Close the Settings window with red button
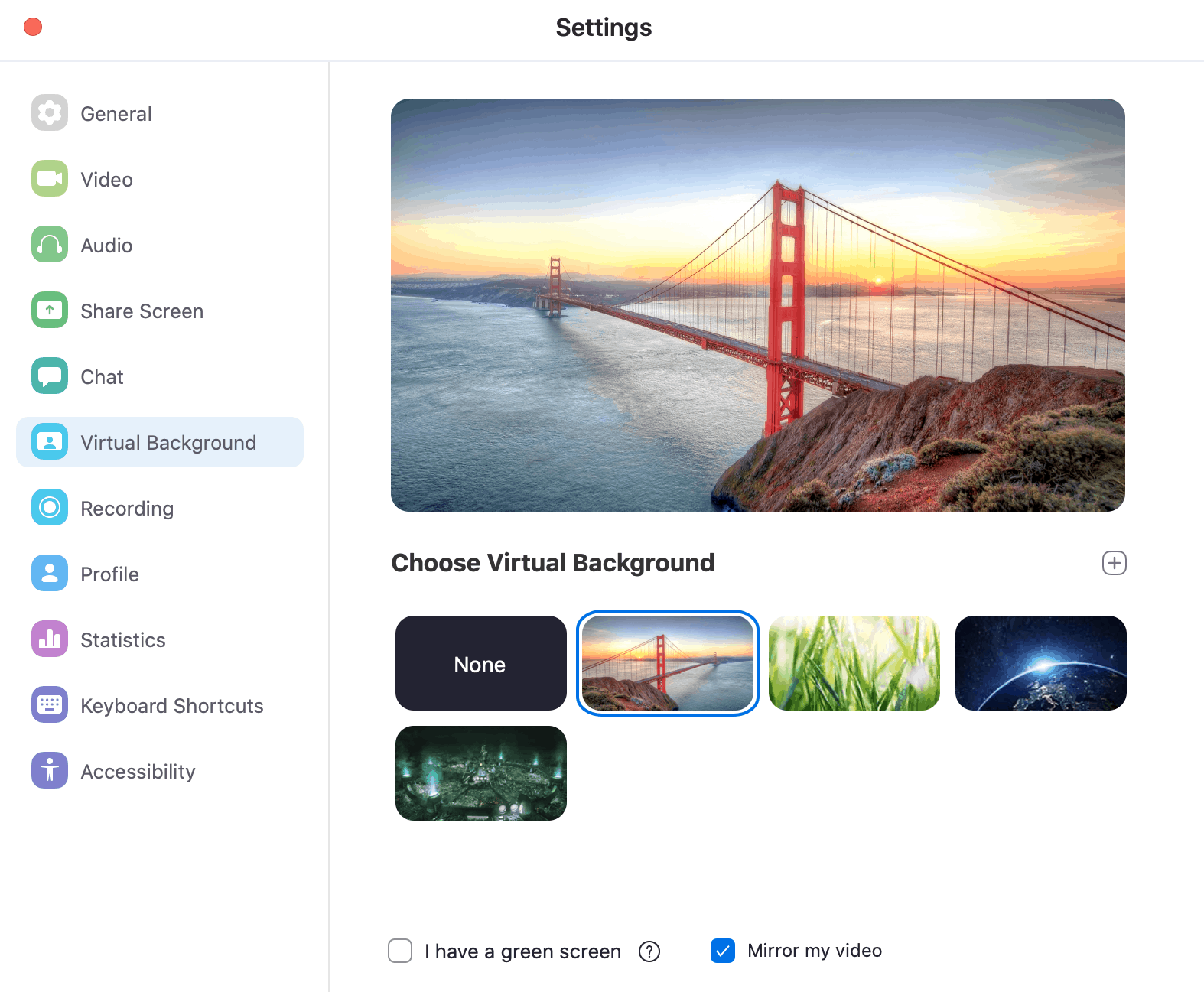The image size is (1204, 992). (x=33, y=28)
